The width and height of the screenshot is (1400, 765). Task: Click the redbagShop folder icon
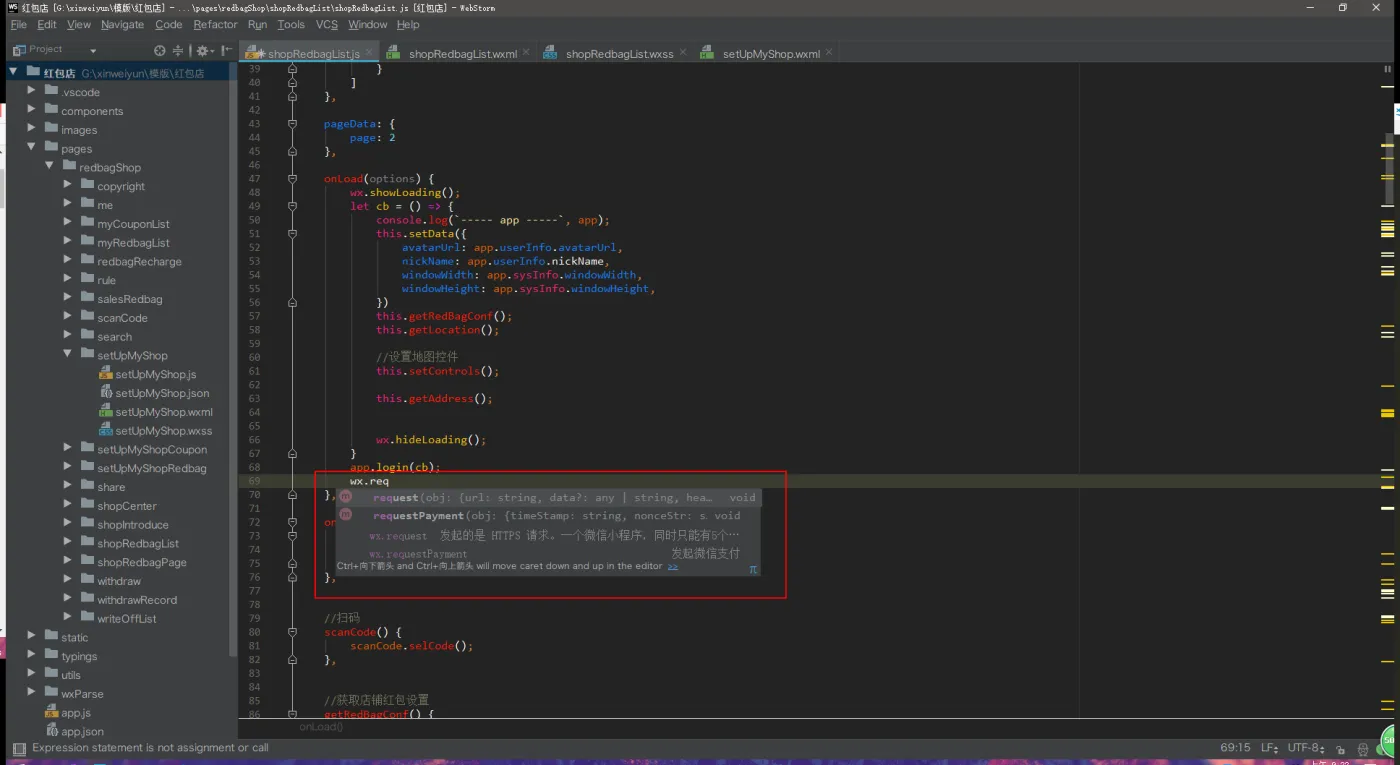point(69,167)
